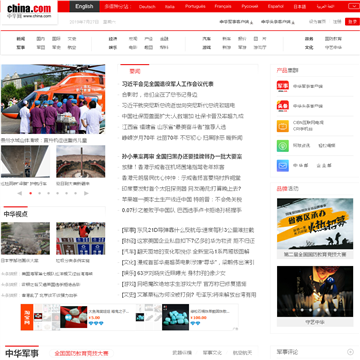
Task: Open the dark artwork brand banner image
Action: coord(315,291)
